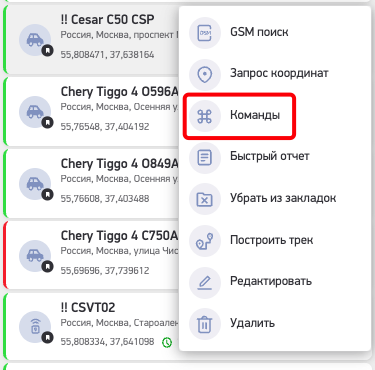The height and width of the screenshot is (370, 375).
Task: Click bookmark badge on Chery Tiggo 4 C750A
Action: [47, 267]
